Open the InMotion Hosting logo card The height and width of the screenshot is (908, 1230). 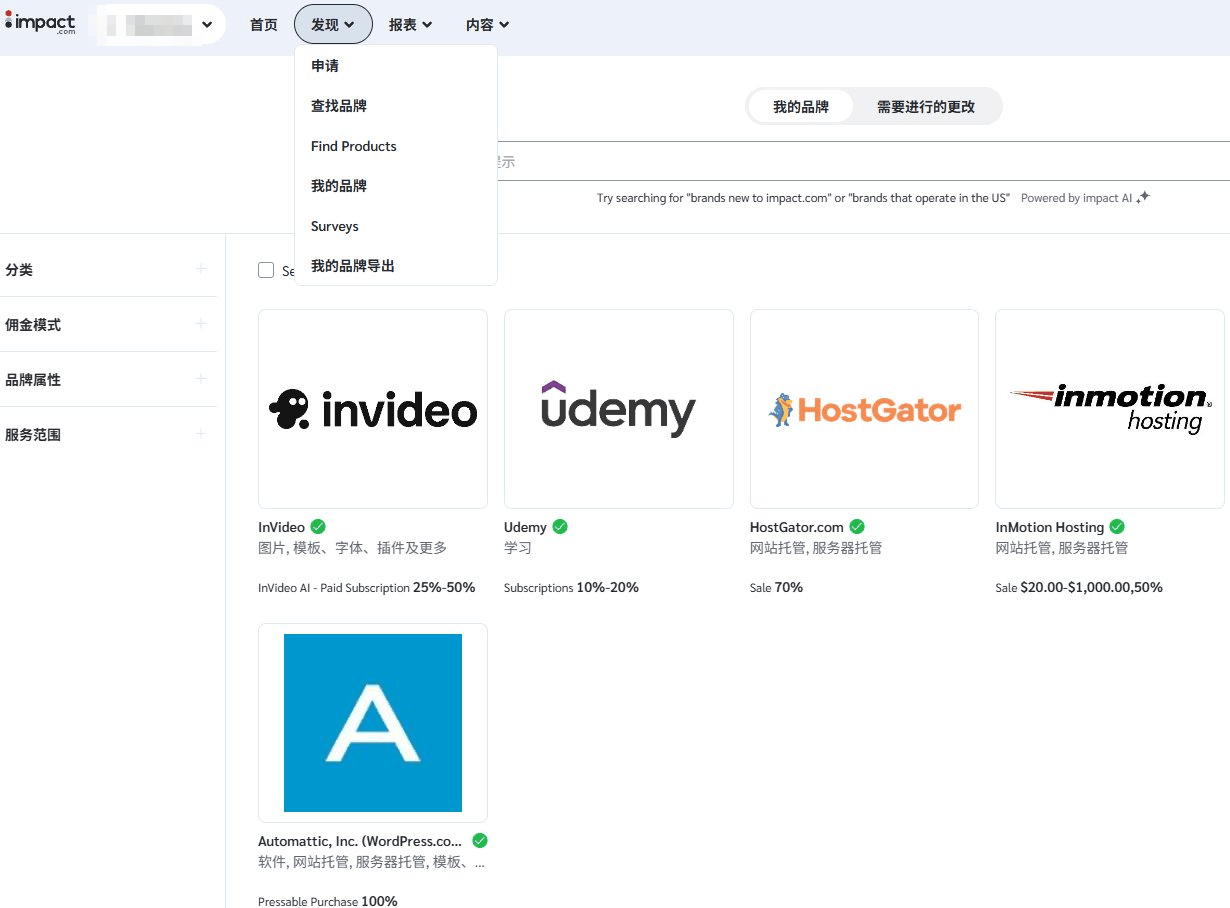point(1110,409)
